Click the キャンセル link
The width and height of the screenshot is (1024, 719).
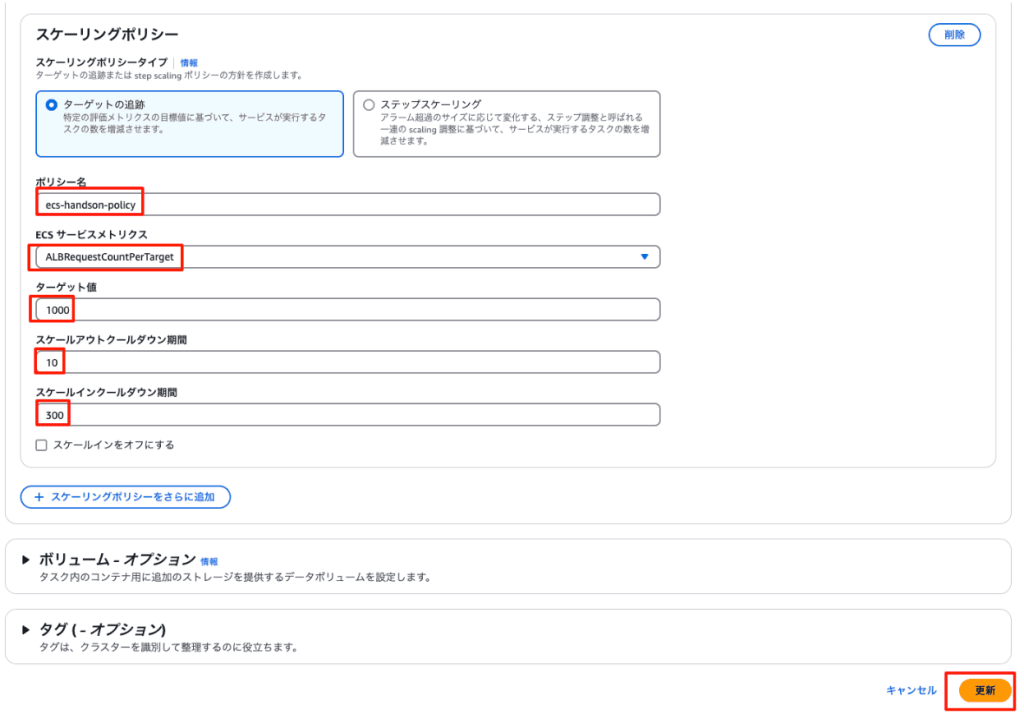tap(911, 691)
